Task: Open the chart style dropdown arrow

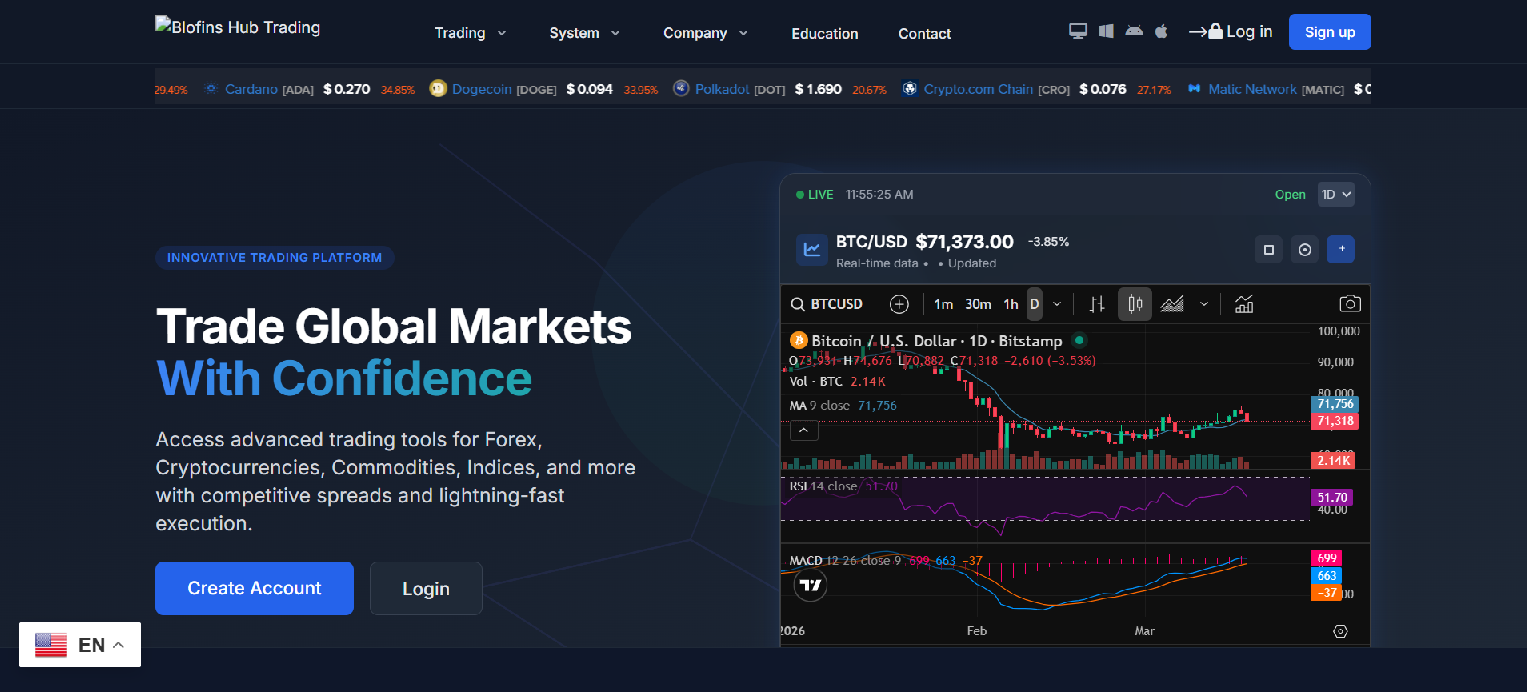Action: [1204, 304]
